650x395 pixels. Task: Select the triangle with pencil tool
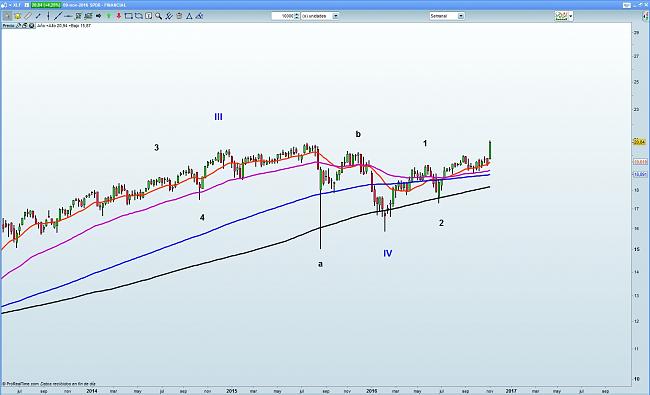tap(199, 16)
